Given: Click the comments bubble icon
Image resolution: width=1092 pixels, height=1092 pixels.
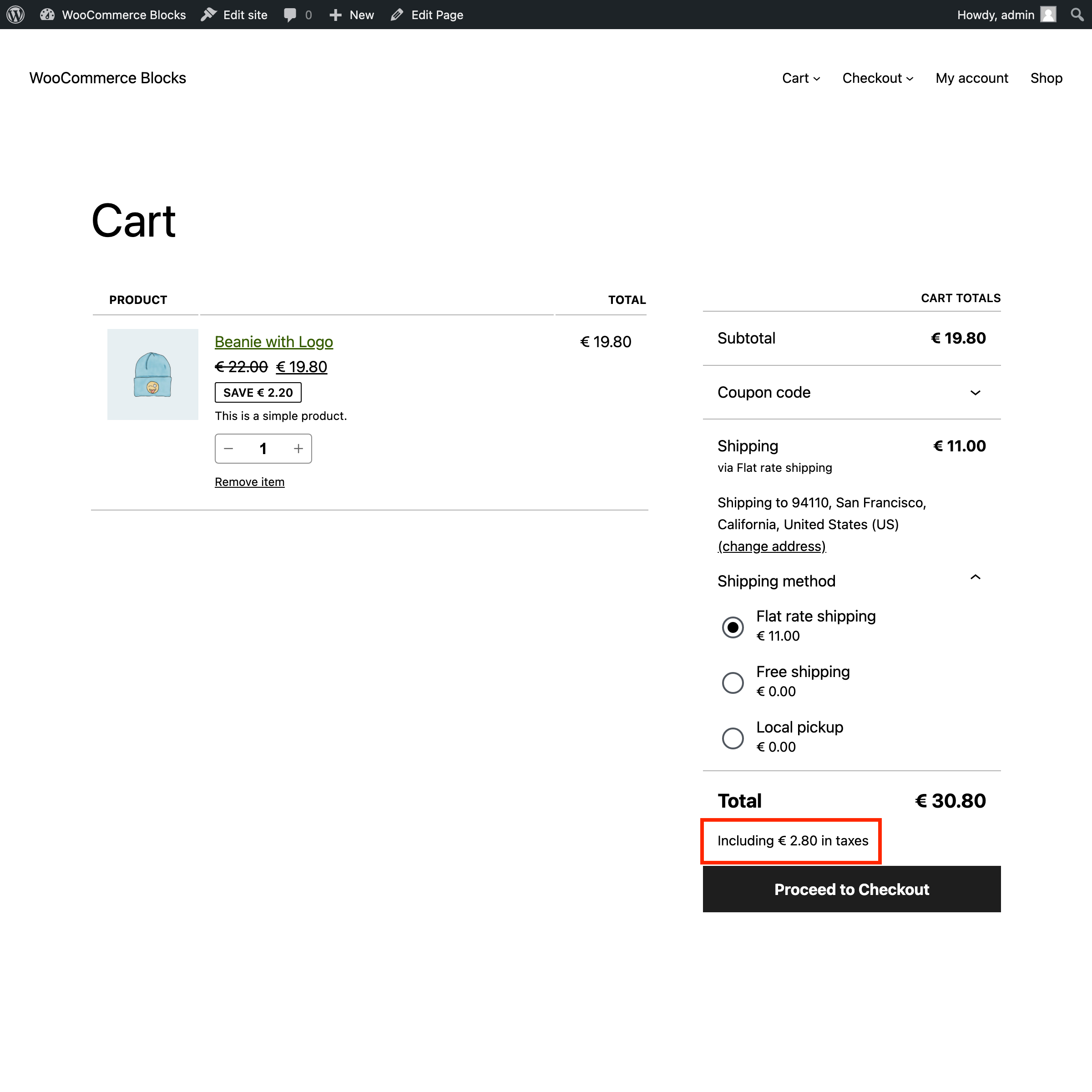Looking at the screenshot, I should [291, 15].
